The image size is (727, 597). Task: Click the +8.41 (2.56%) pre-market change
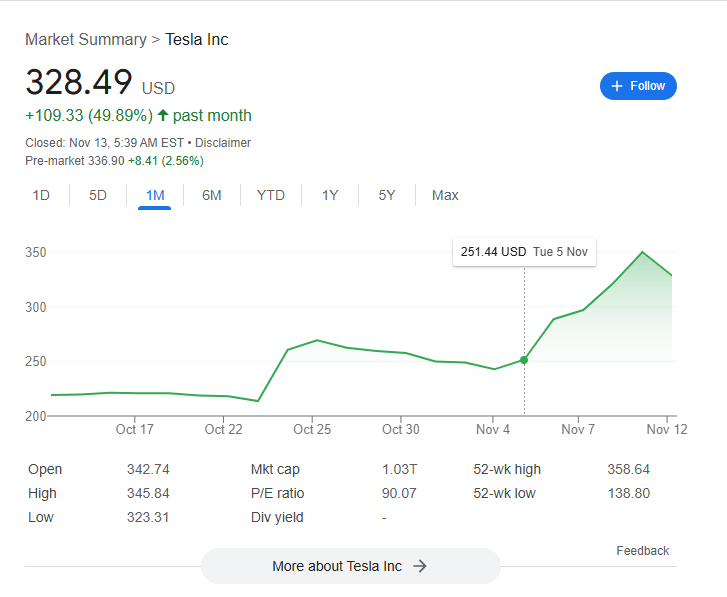tap(166, 161)
